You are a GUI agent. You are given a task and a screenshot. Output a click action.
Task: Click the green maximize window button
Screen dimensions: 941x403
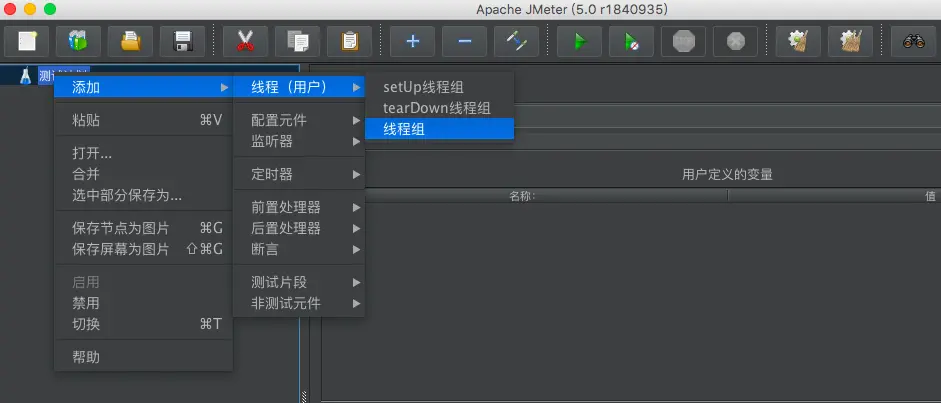50,9
